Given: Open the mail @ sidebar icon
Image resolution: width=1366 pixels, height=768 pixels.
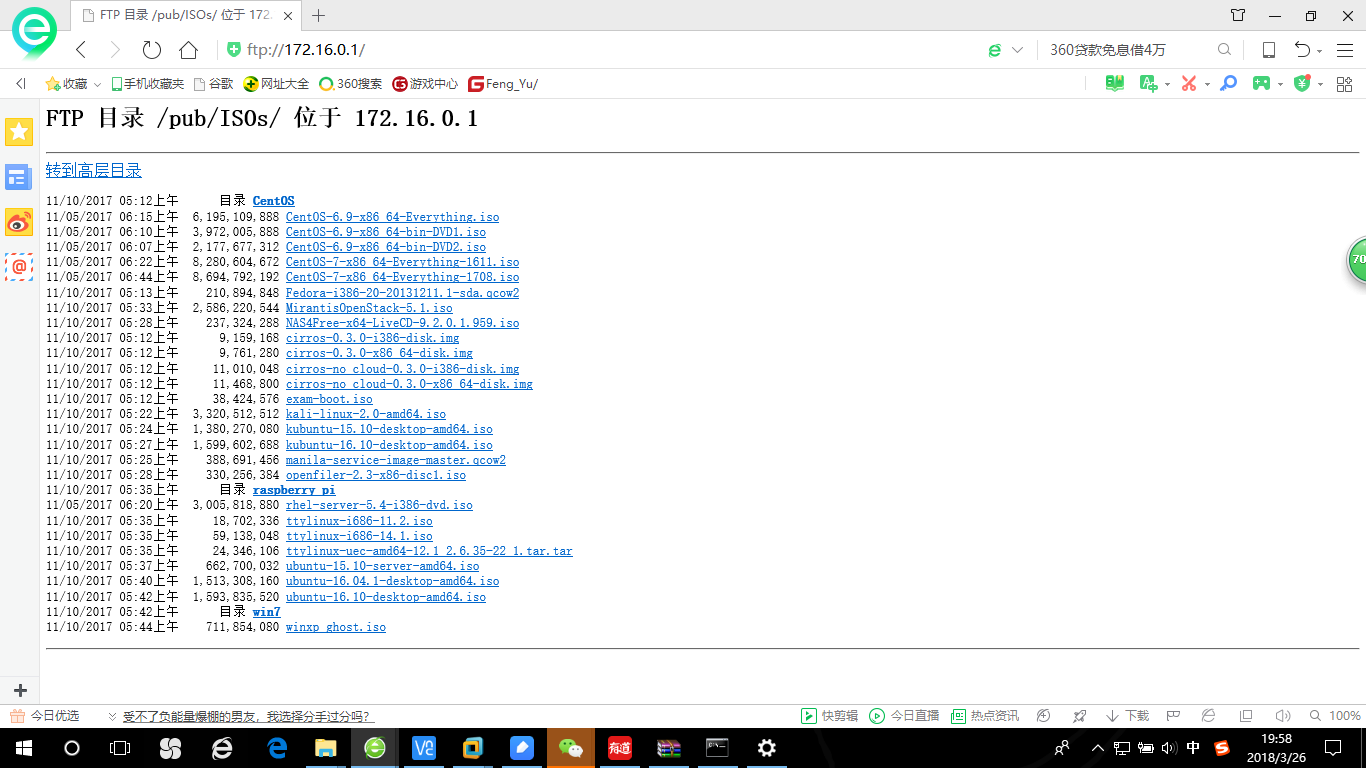Looking at the screenshot, I should coord(19,267).
